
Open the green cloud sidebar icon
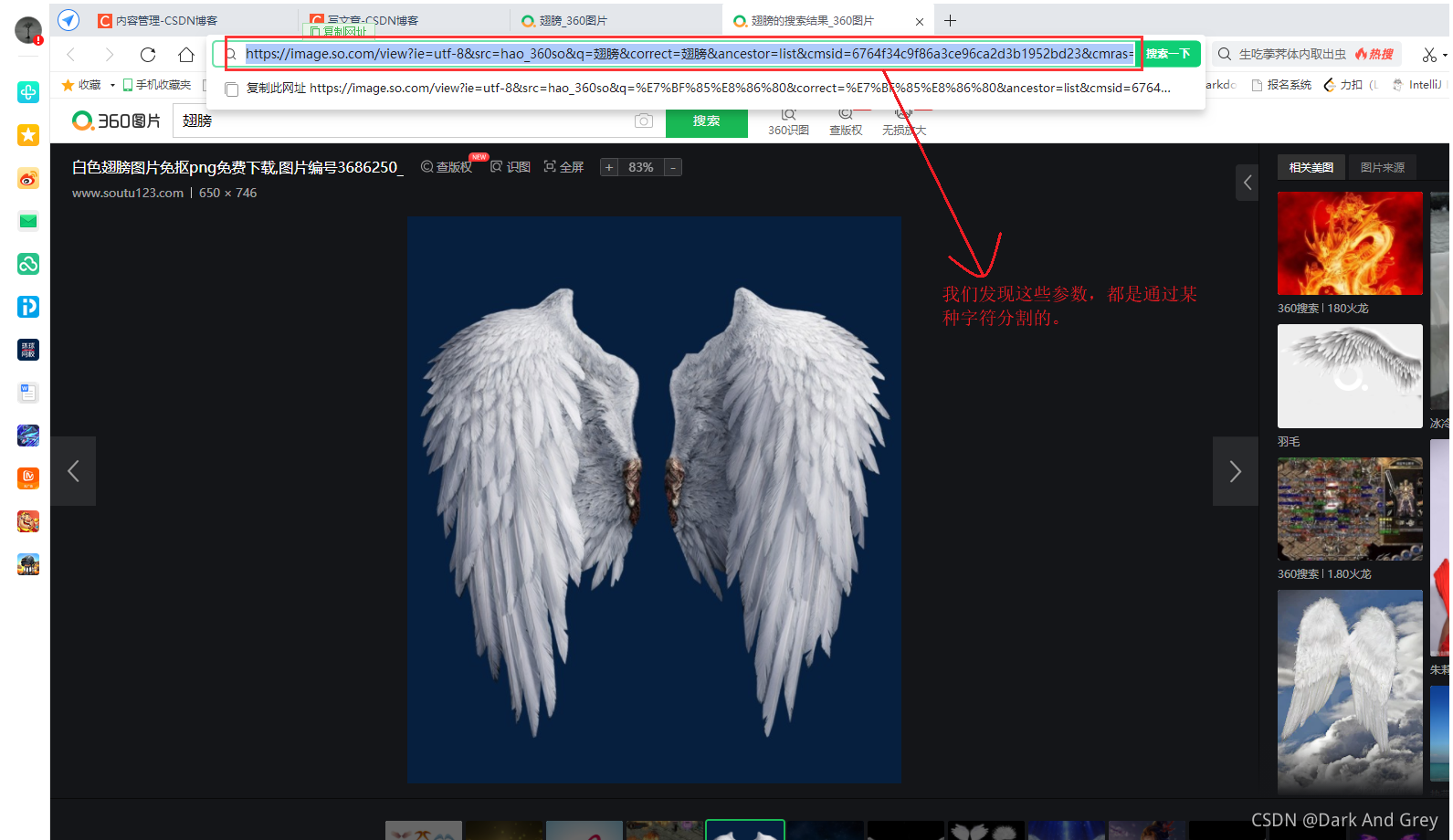click(28, 264)
